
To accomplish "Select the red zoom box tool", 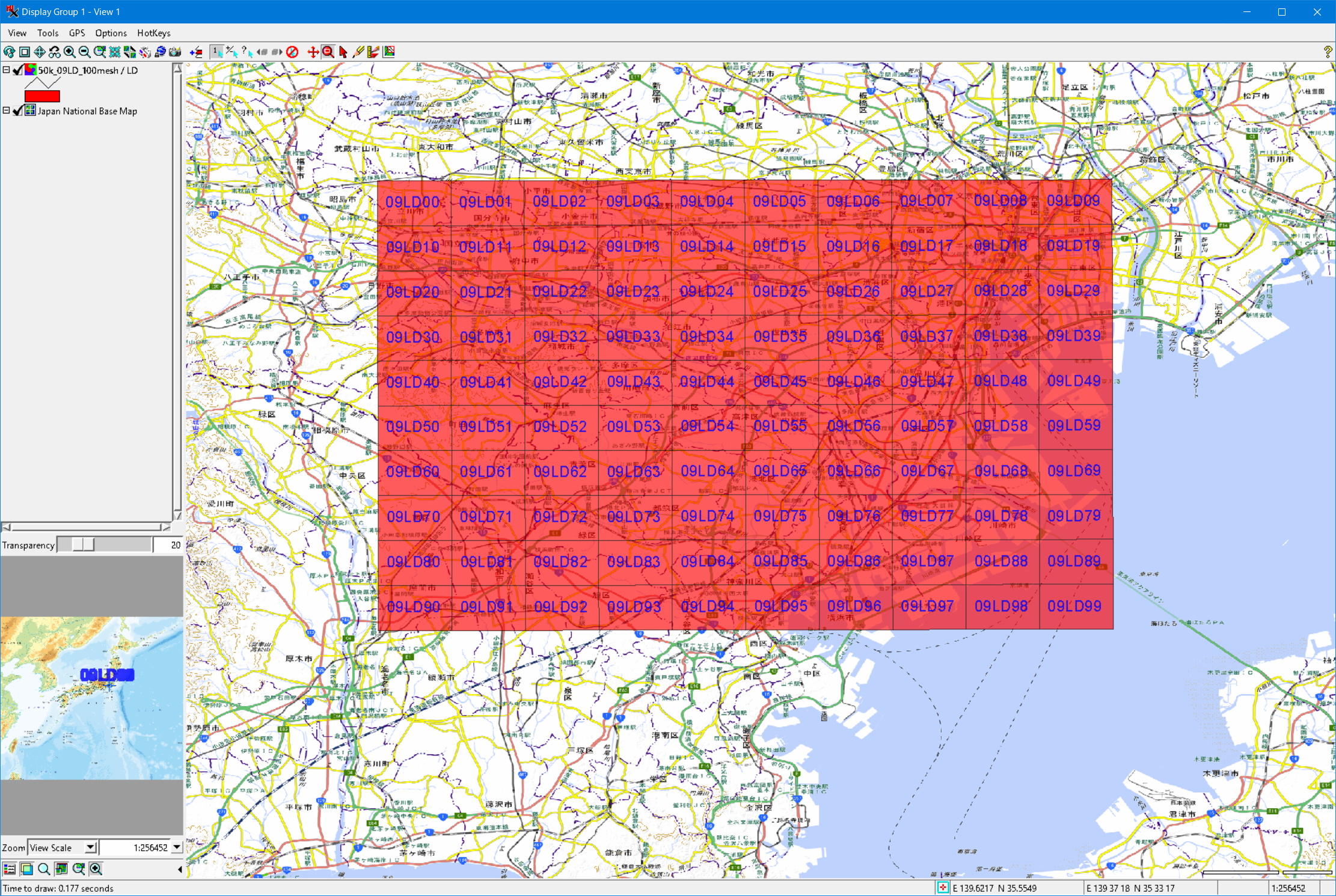I will pos(328,52).
